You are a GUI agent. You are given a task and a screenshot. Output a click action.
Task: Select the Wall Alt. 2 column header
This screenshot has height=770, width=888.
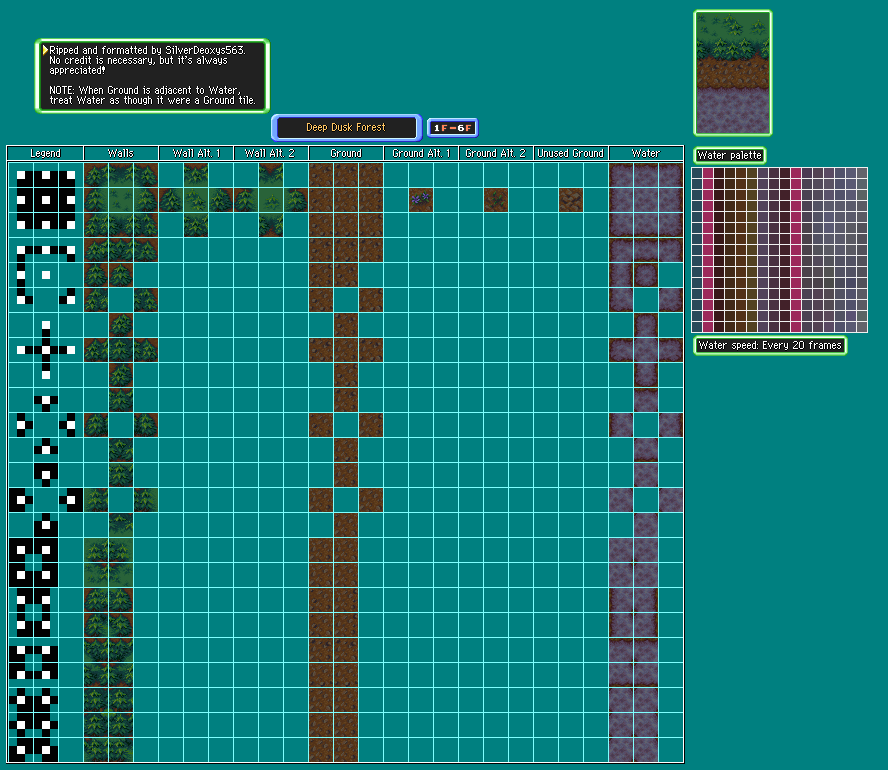(x=271, y=153)
